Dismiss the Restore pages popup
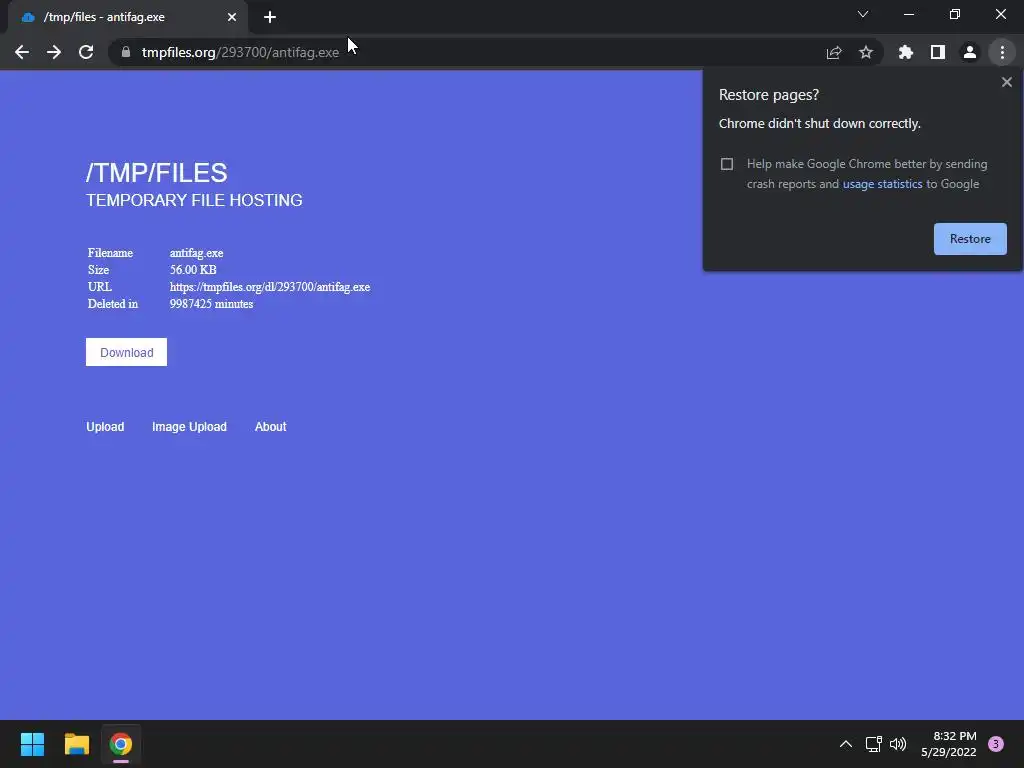Screen dimensions: 1024x768 tap(1006, 82)
